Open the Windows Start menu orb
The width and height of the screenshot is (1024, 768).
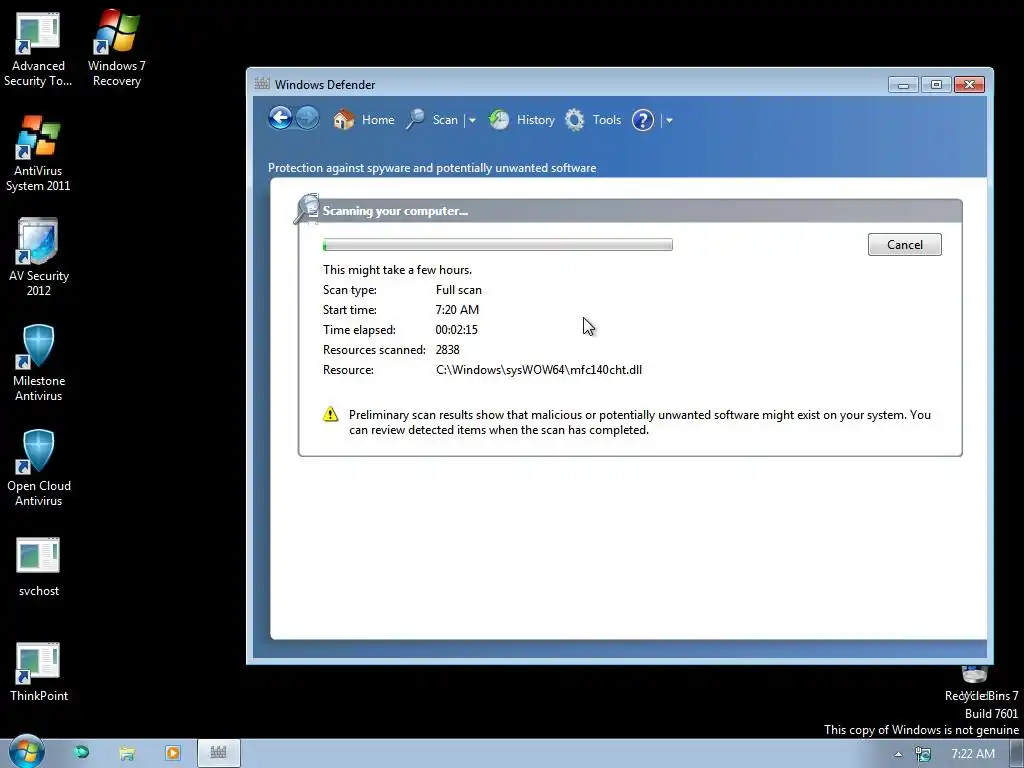(26, 752)
